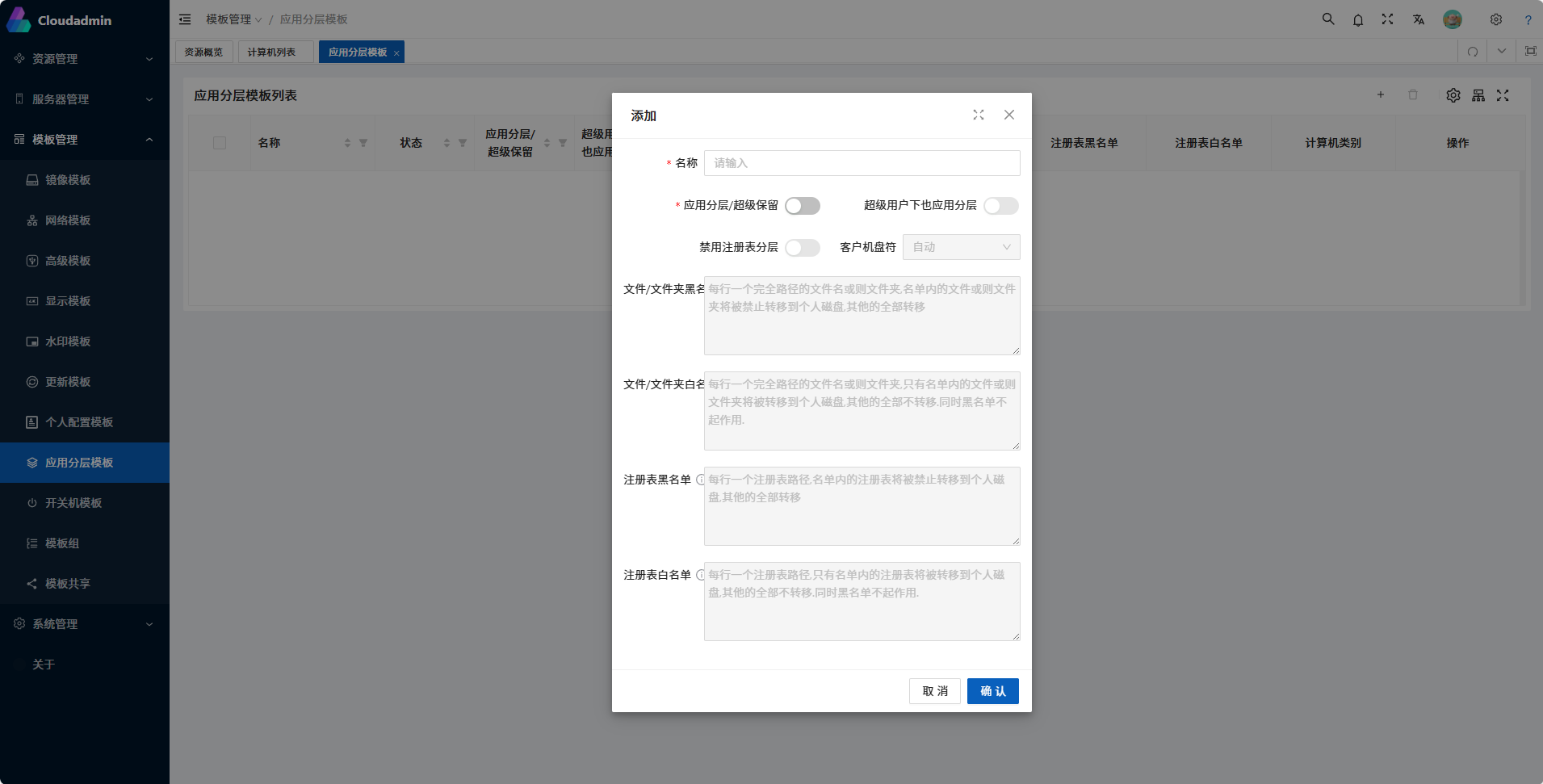Click the 名称 input field

point(862,163)
